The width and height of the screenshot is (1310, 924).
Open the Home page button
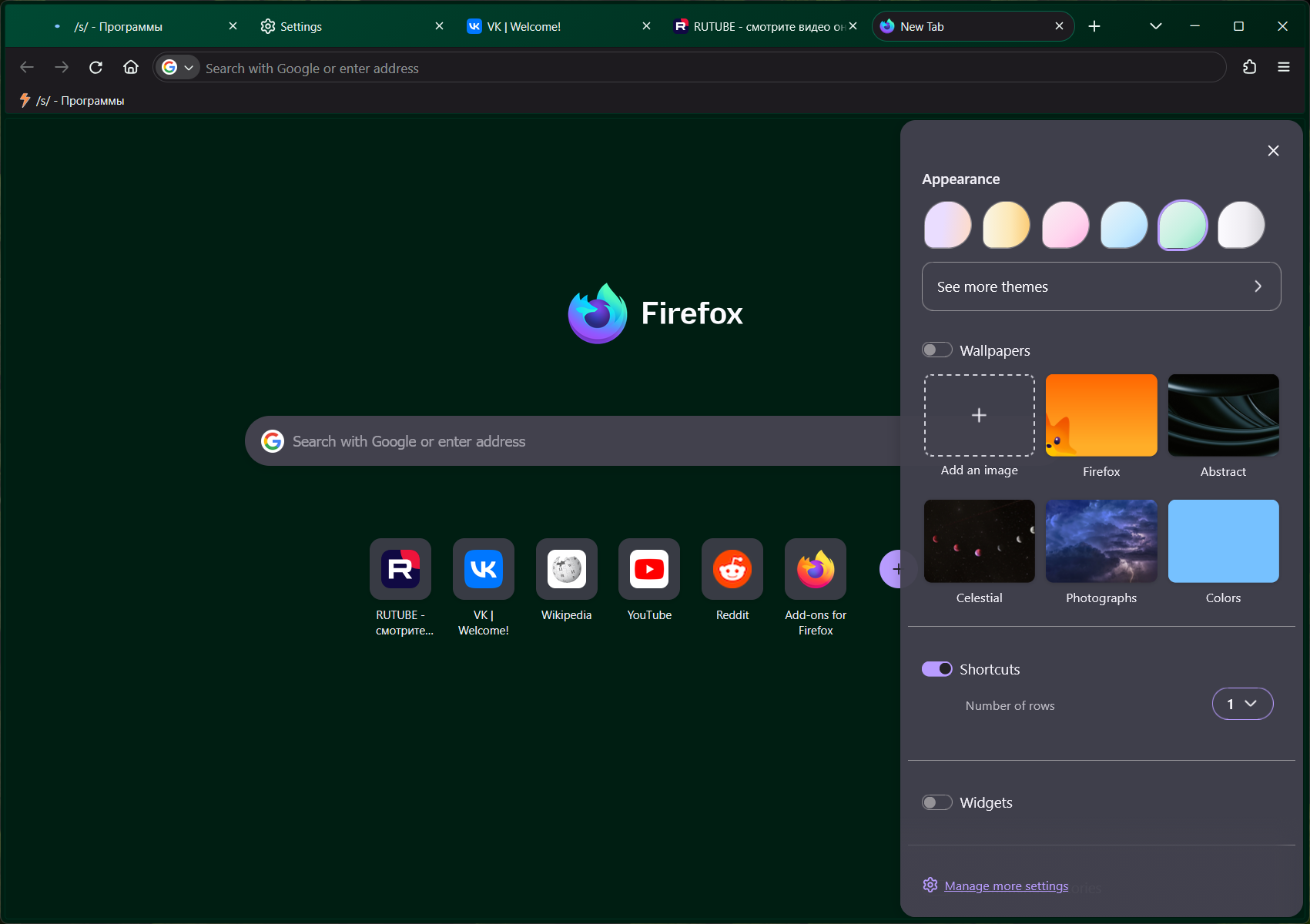pyautogui.click(x=131, y=68)
